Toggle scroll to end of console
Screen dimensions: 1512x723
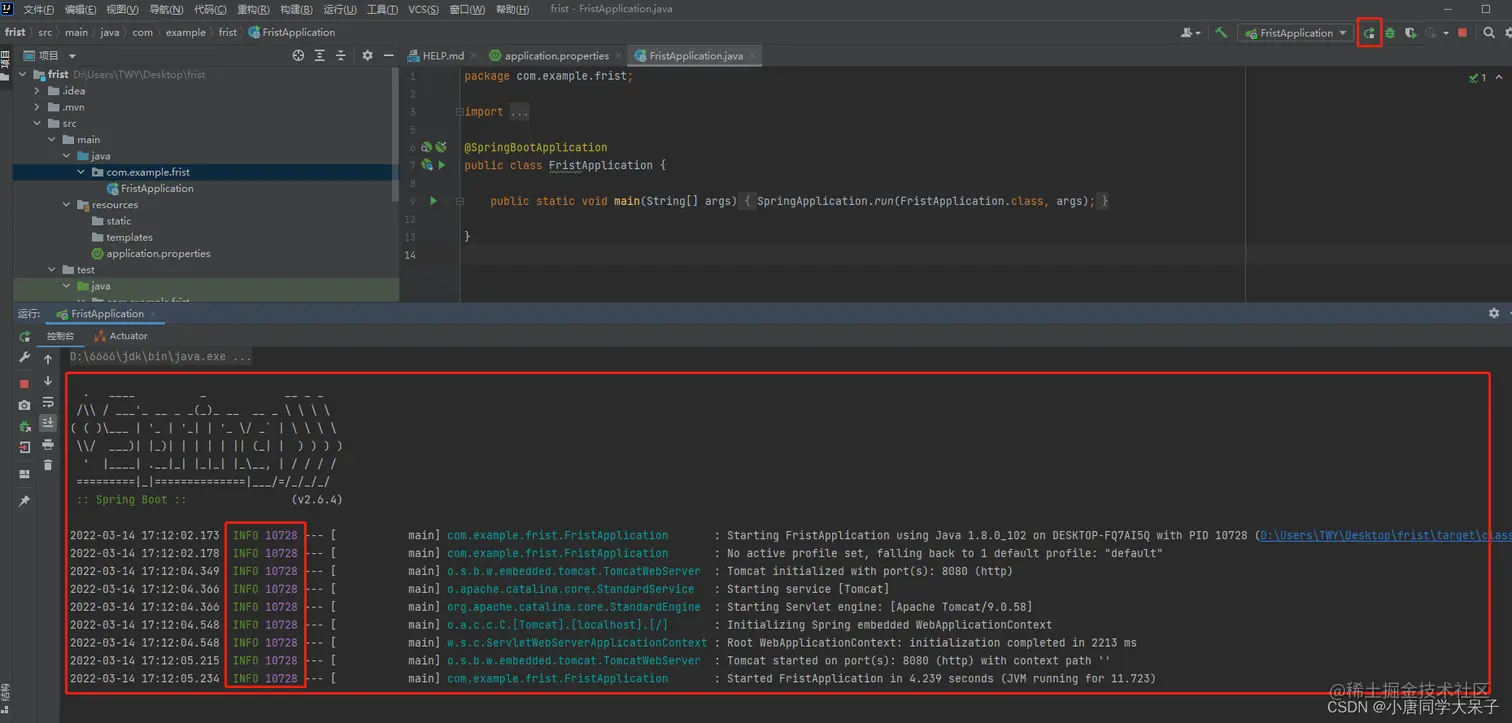48,423
